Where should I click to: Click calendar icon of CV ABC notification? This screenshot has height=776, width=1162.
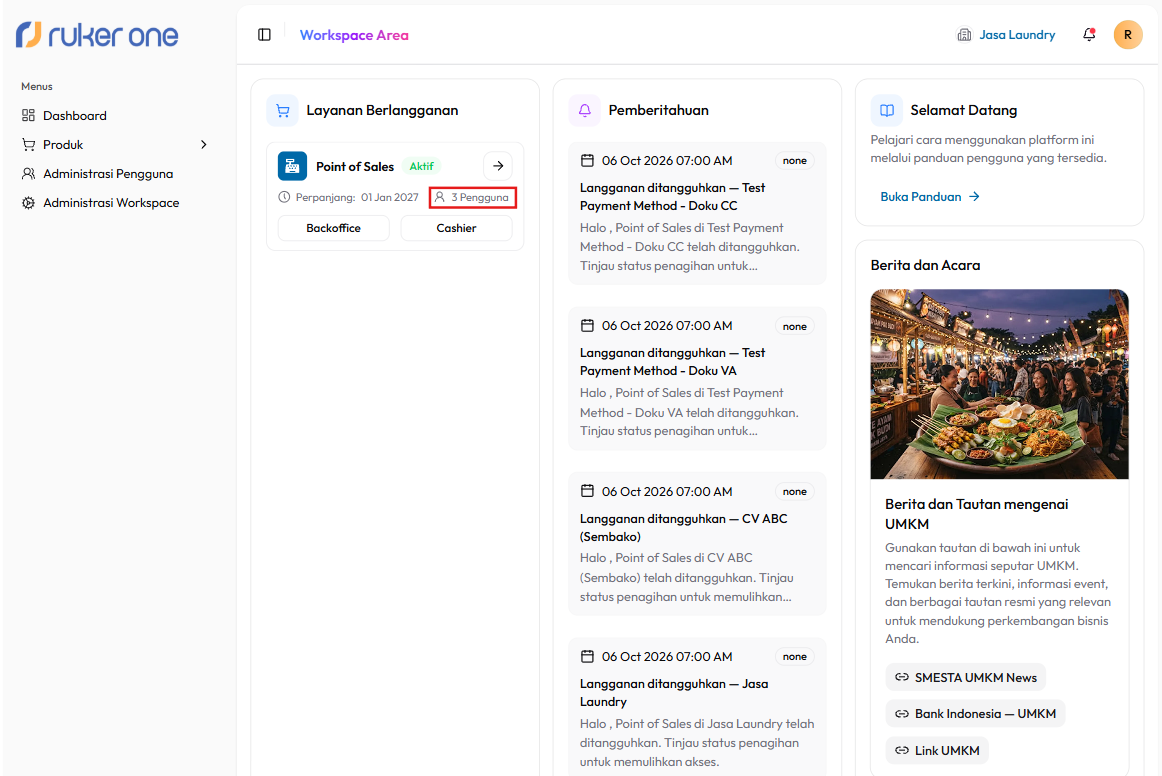pos(588,491)
